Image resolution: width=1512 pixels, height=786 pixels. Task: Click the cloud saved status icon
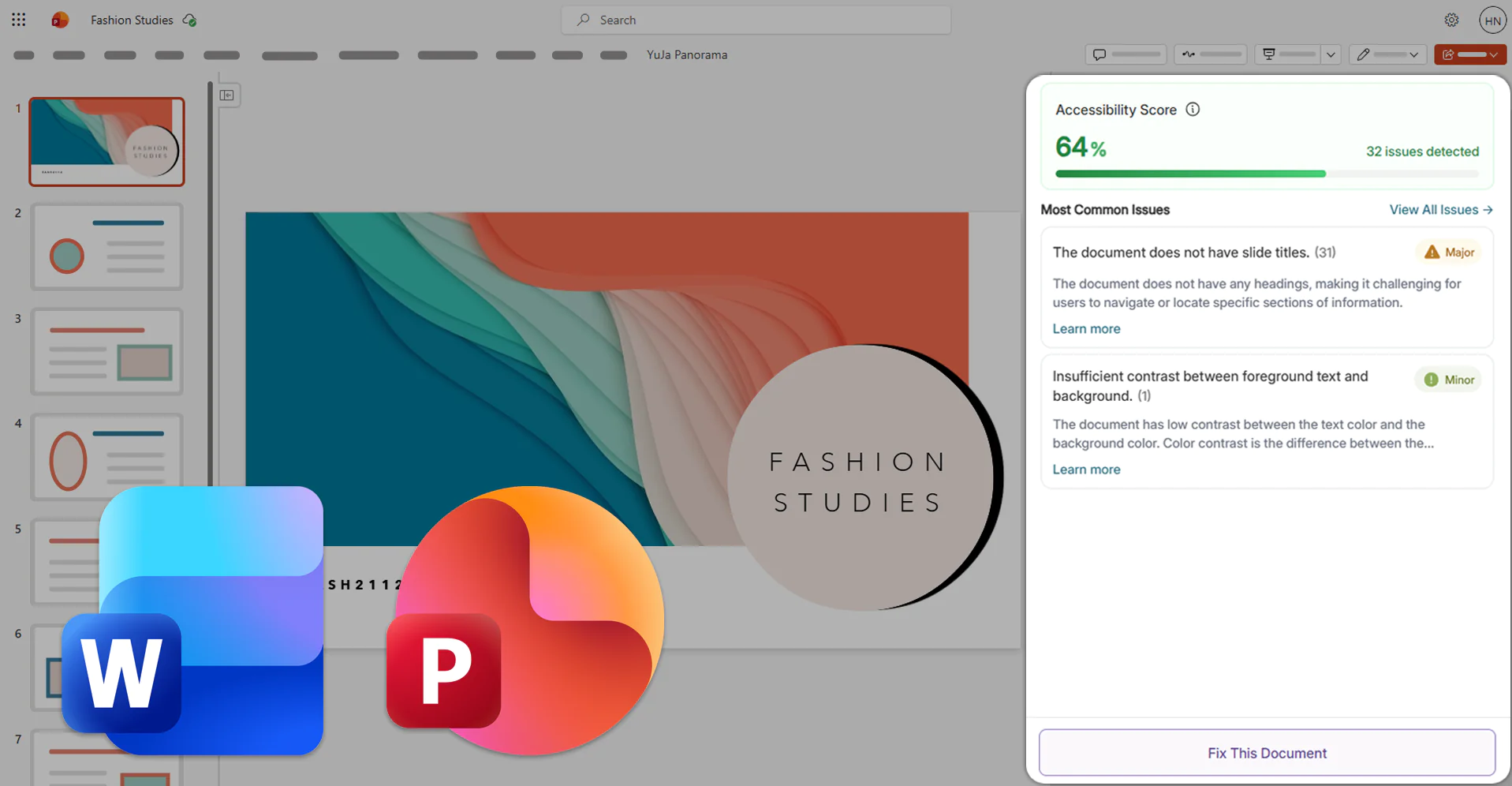tap(189, 20)
